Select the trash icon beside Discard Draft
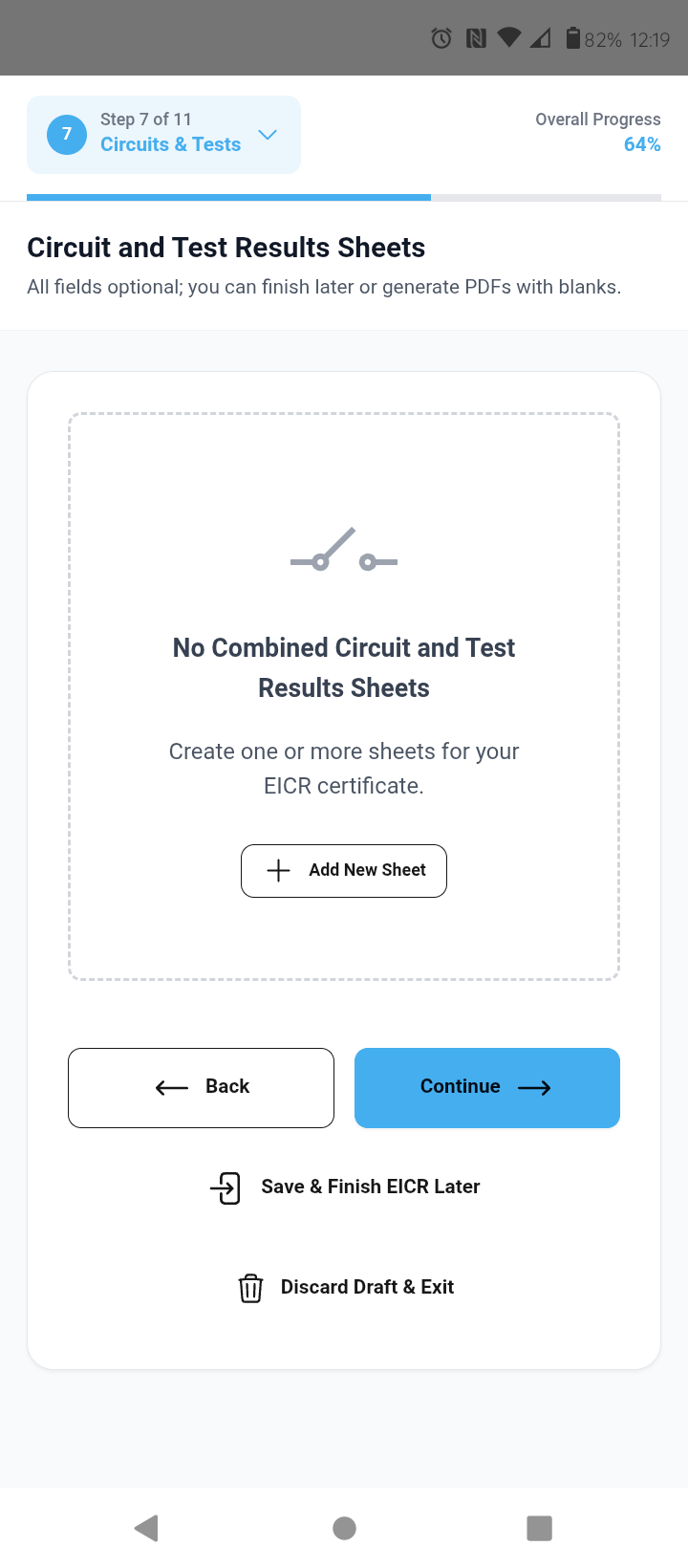Image resolution: width=688 pixels, height=1568 pixels. point(250,1287)
